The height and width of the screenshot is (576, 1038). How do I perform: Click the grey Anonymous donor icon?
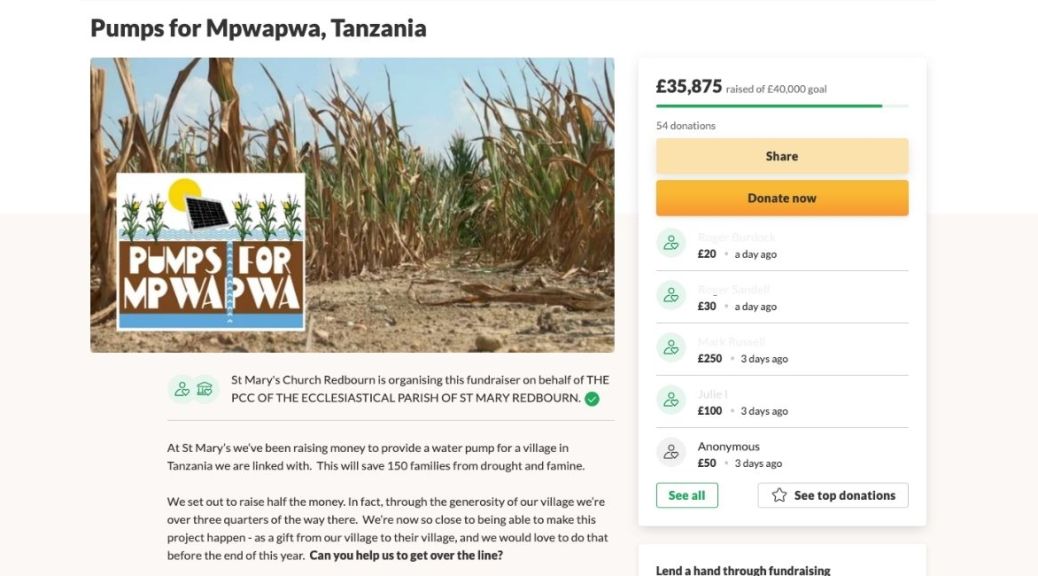(x=670, y=452)
